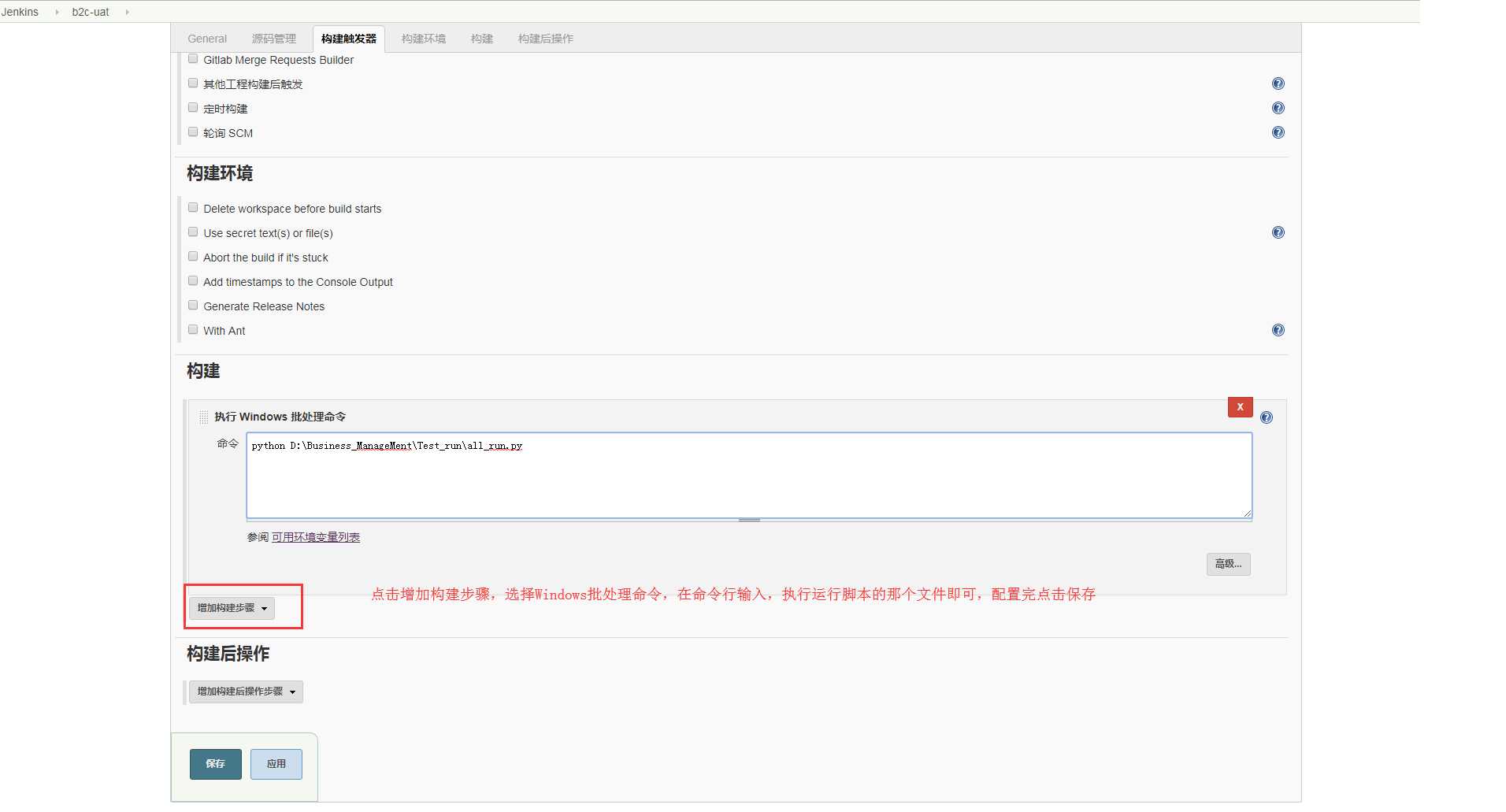Check 其他工程构建后触发 option
This screenshot has width=1506, height=812.
[x=193, y=83]
